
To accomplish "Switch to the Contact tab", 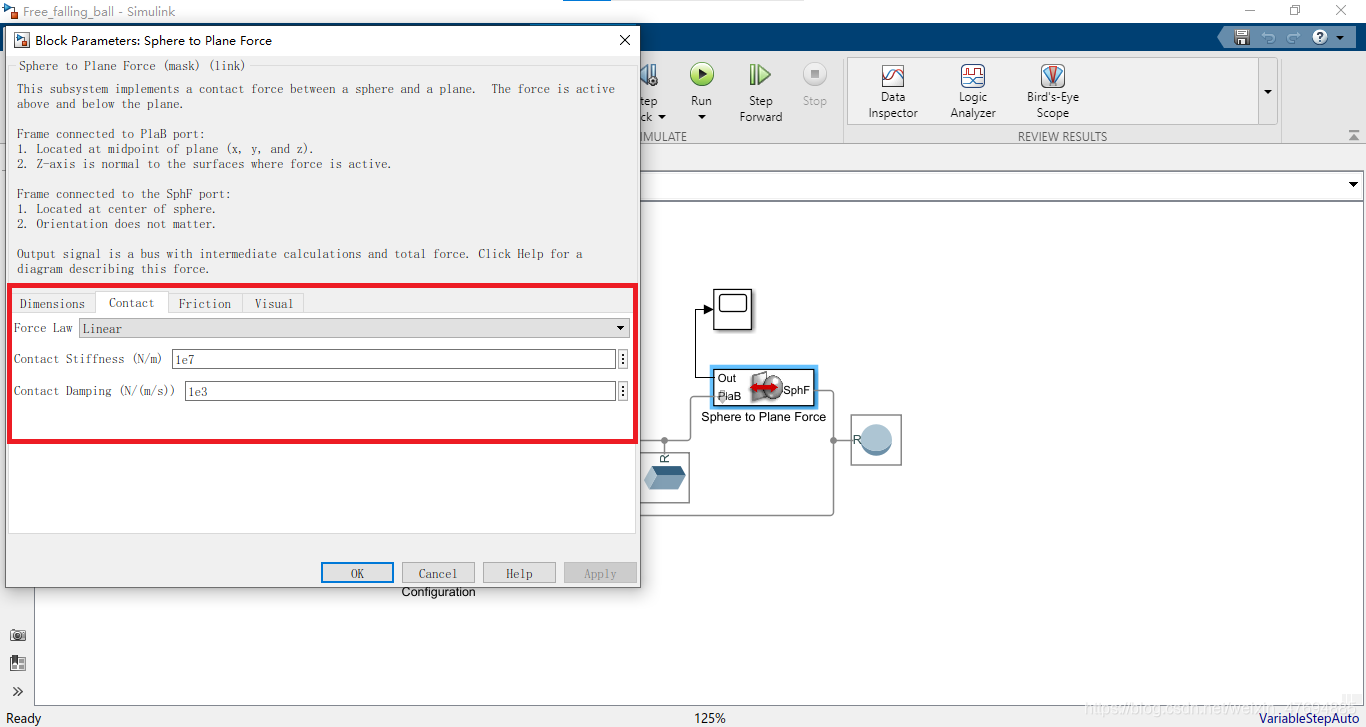I will (x=131, y=303).
